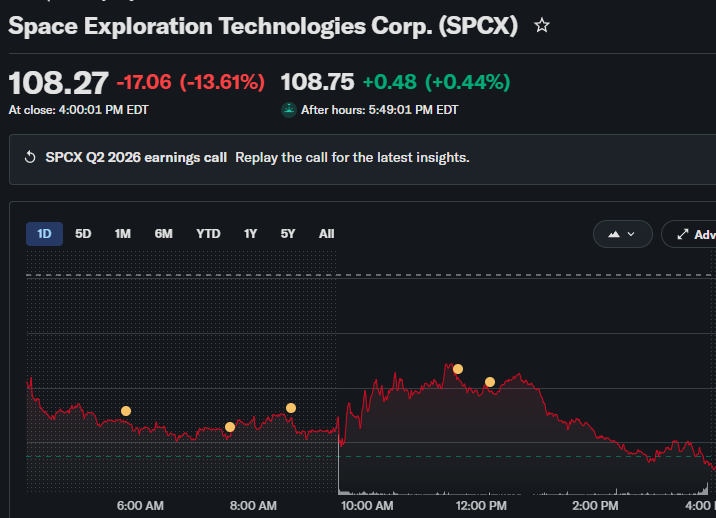
Task: Click the 6:00 AM axis label
Action: pyautogui.click(x=140, y=506)
